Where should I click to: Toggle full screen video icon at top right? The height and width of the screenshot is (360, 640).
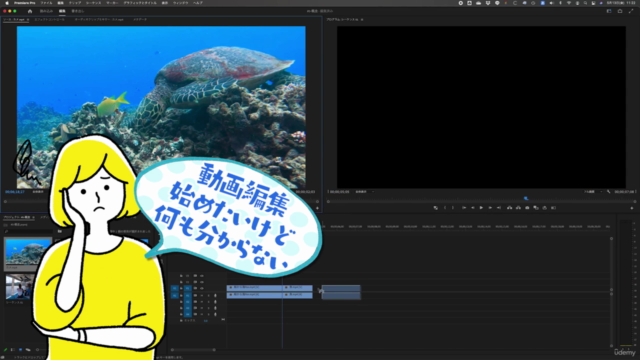point(631,11)
